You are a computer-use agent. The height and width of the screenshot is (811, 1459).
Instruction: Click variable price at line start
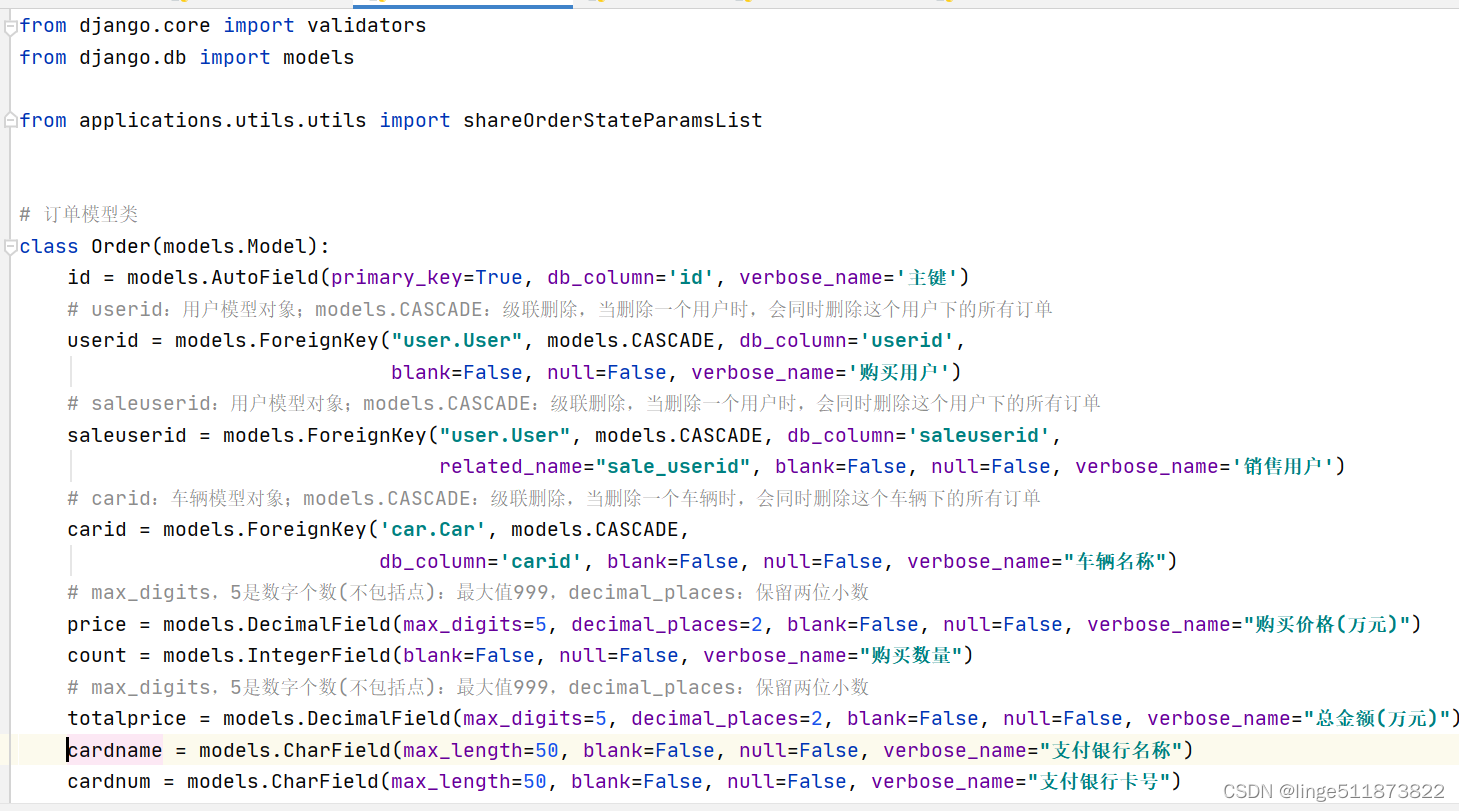[x=97, y=625]
